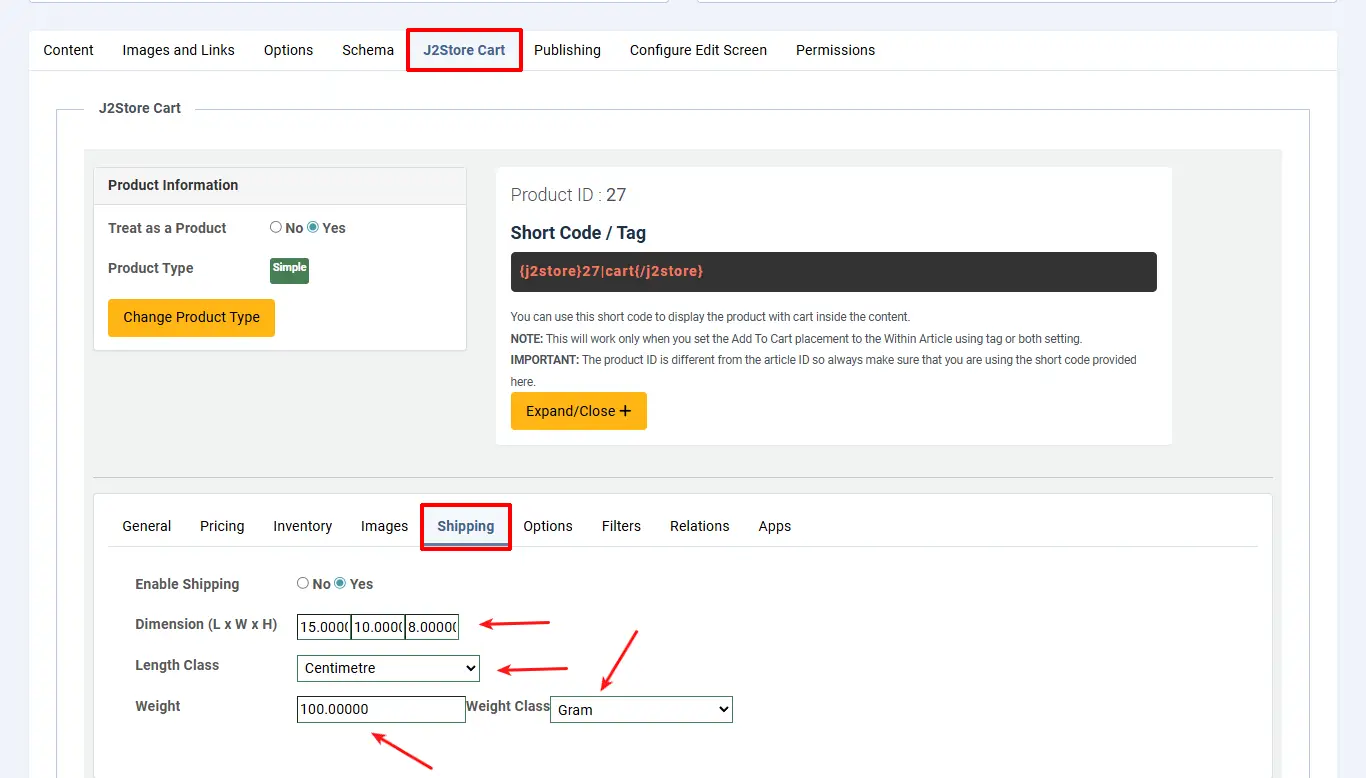Click the Product ID : 27 text
Viewport: 1366px width, 778px height.
tap(568, 195)
